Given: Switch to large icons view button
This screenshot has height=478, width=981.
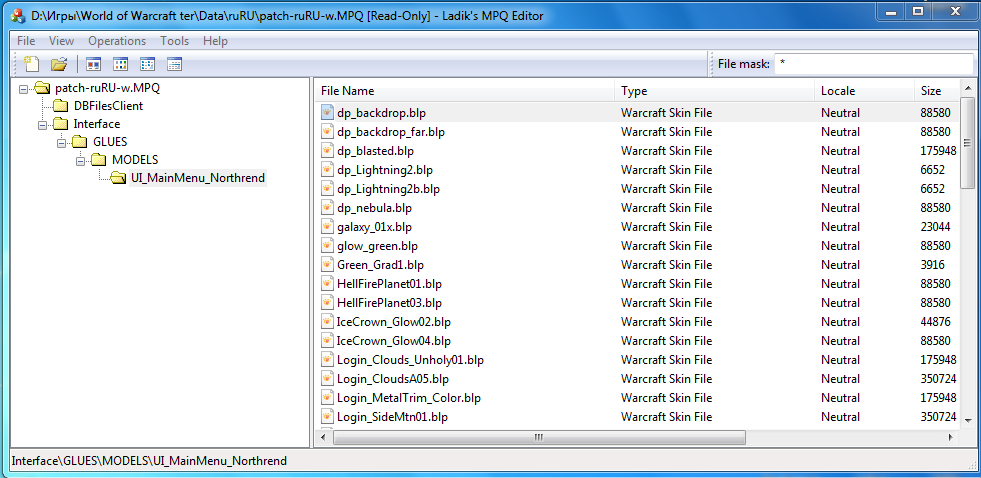Looking at the screenshot, I should pos(93,64).
